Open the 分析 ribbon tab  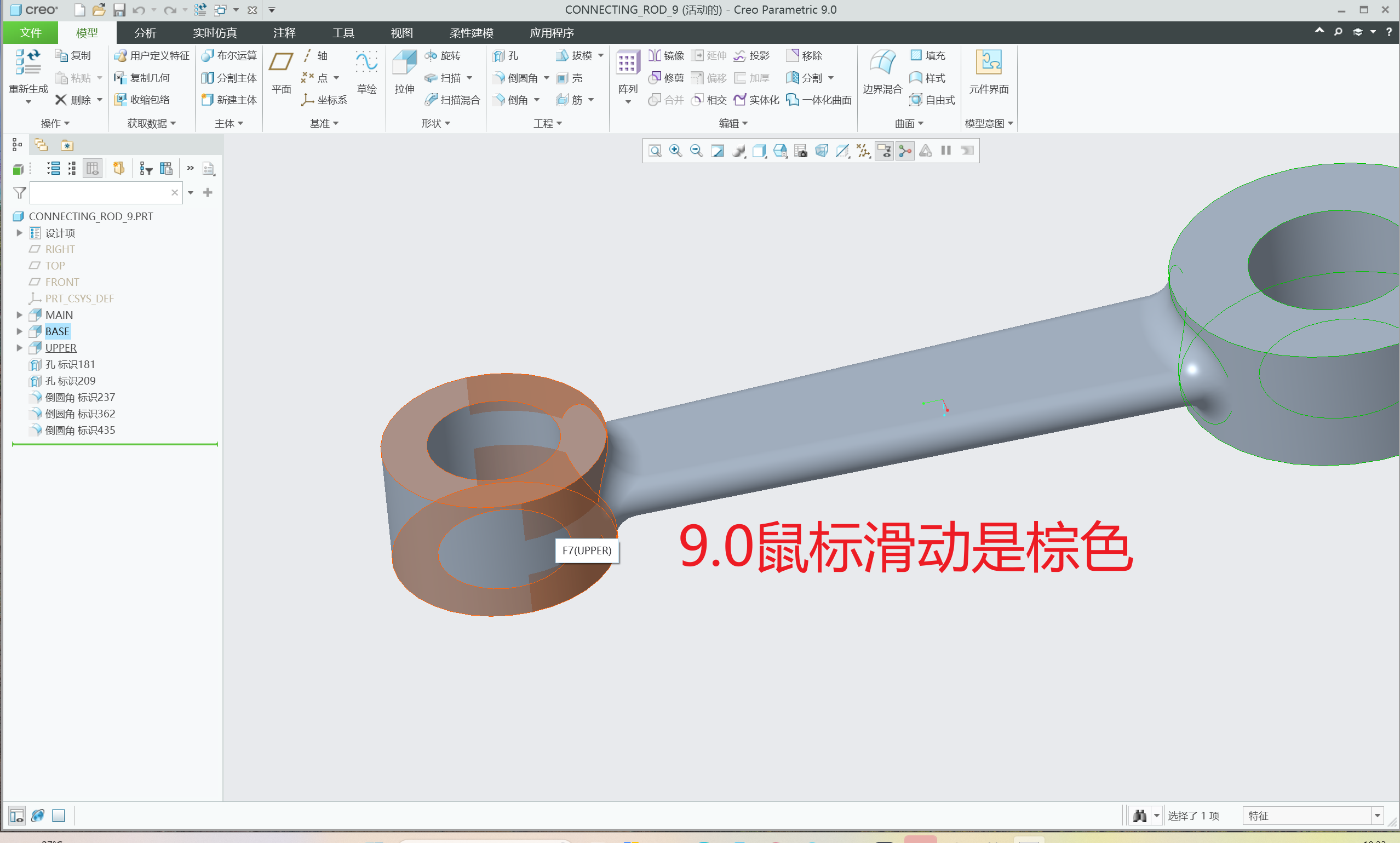pos(145,33)
